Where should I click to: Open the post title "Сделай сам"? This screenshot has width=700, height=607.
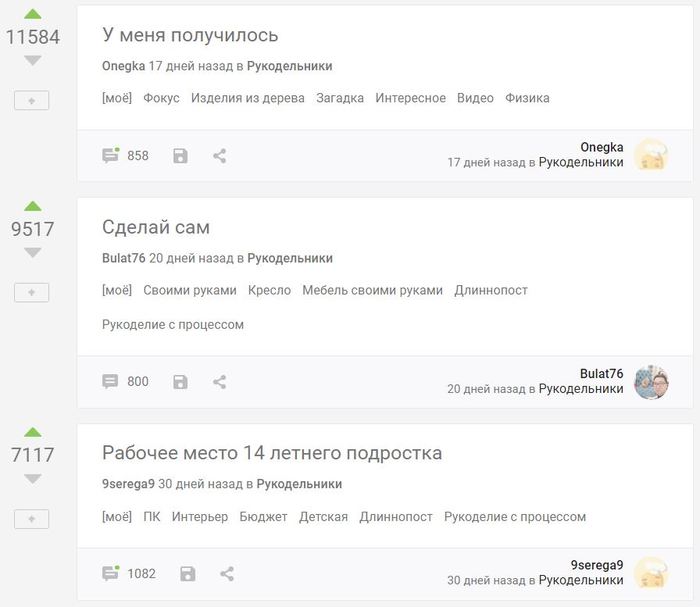[x=156, y=227]
